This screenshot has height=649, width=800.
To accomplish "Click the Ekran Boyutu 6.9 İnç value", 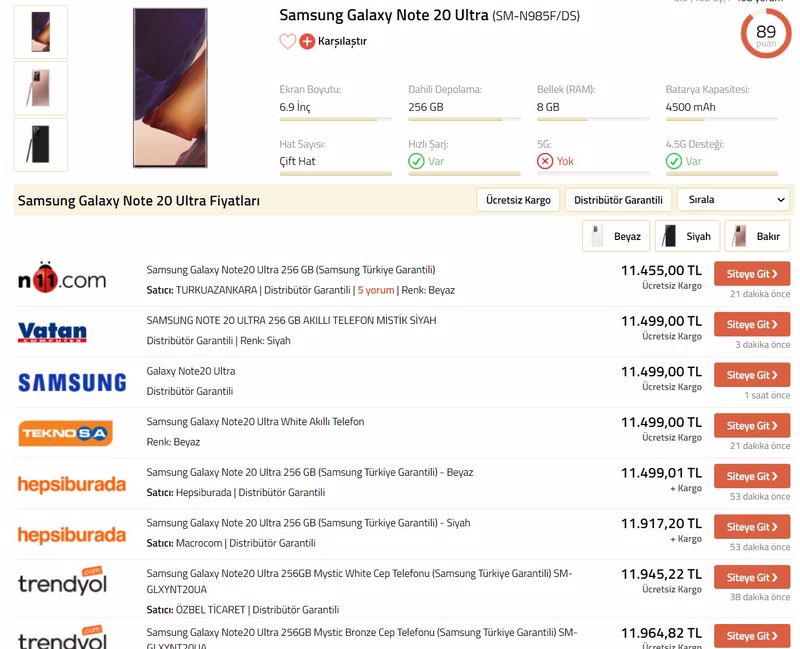I will pos(295,107).
